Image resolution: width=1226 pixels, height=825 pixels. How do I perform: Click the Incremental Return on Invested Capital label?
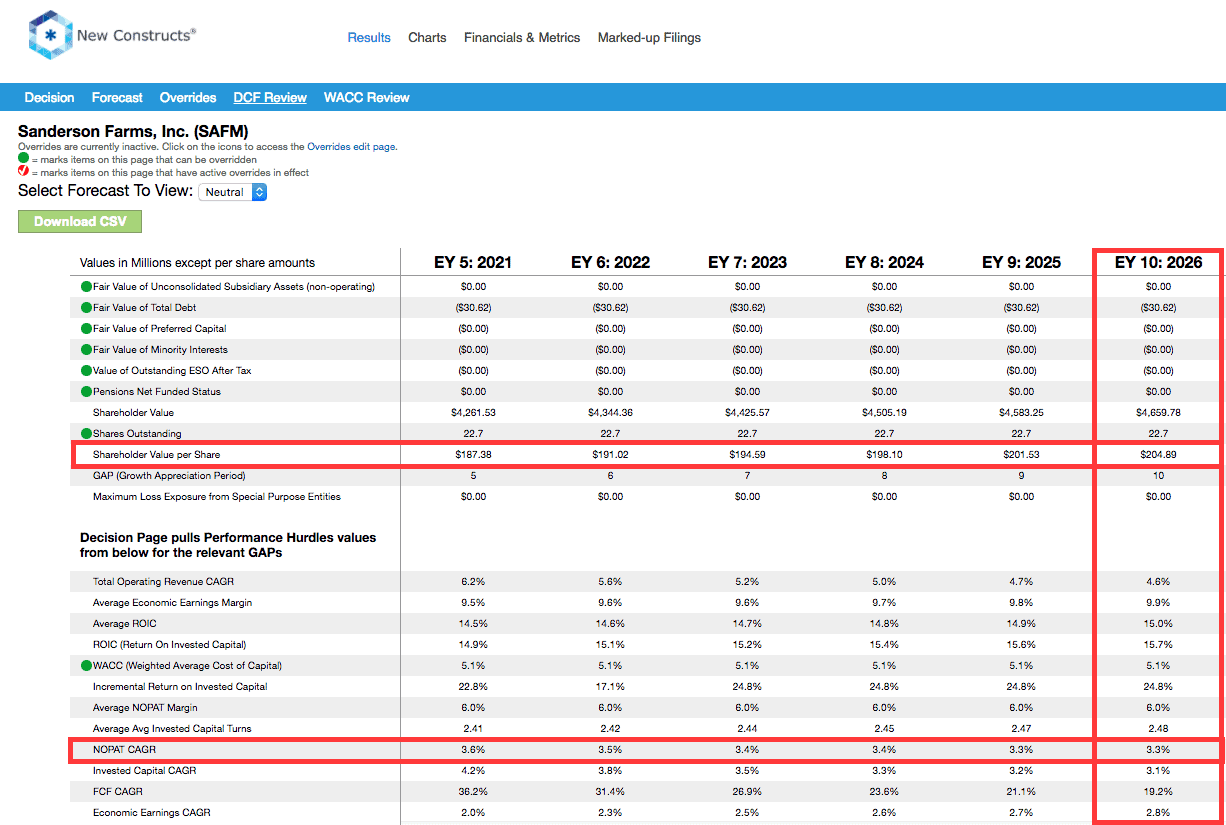[x=180, y=687]
